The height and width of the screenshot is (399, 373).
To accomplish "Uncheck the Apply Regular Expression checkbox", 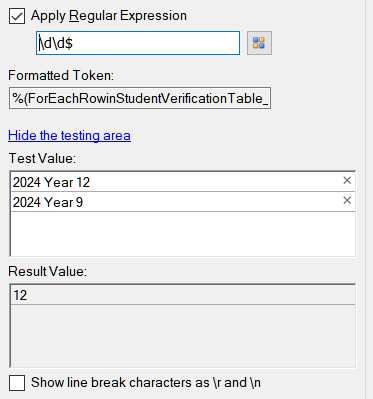I will point(17,16).
